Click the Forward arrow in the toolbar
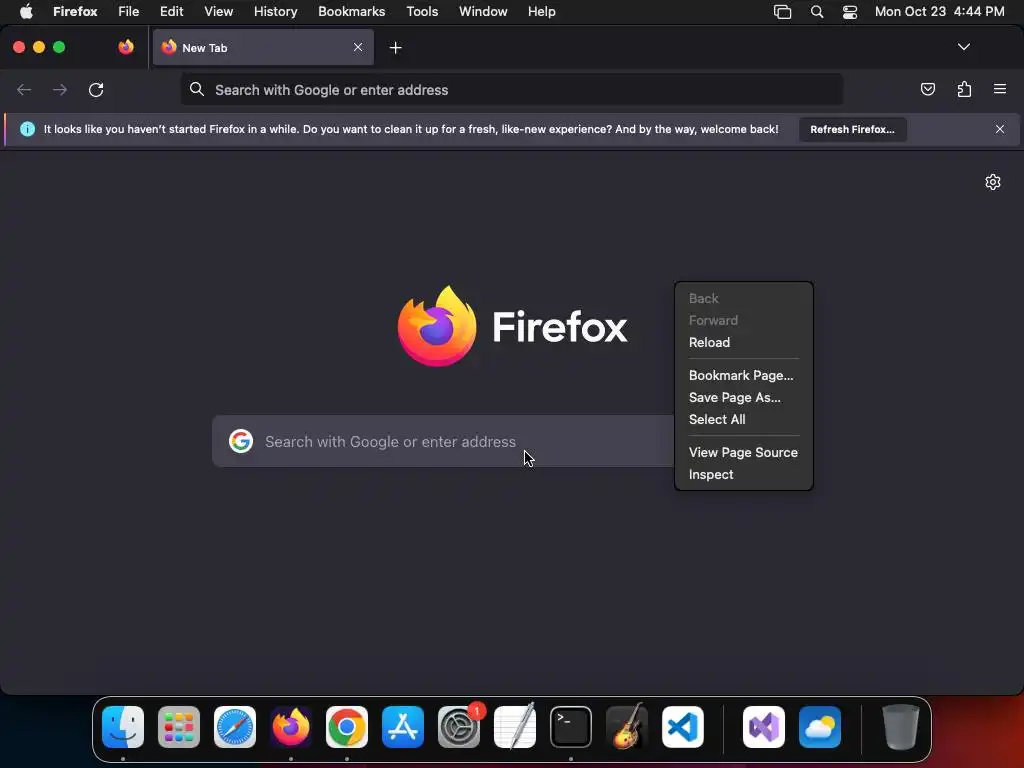This screenshot has height=768, width=1024. [x=59, y=89]
